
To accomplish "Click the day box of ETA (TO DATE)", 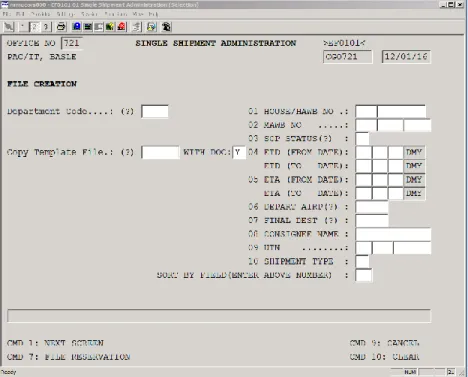I will (364, 193).
